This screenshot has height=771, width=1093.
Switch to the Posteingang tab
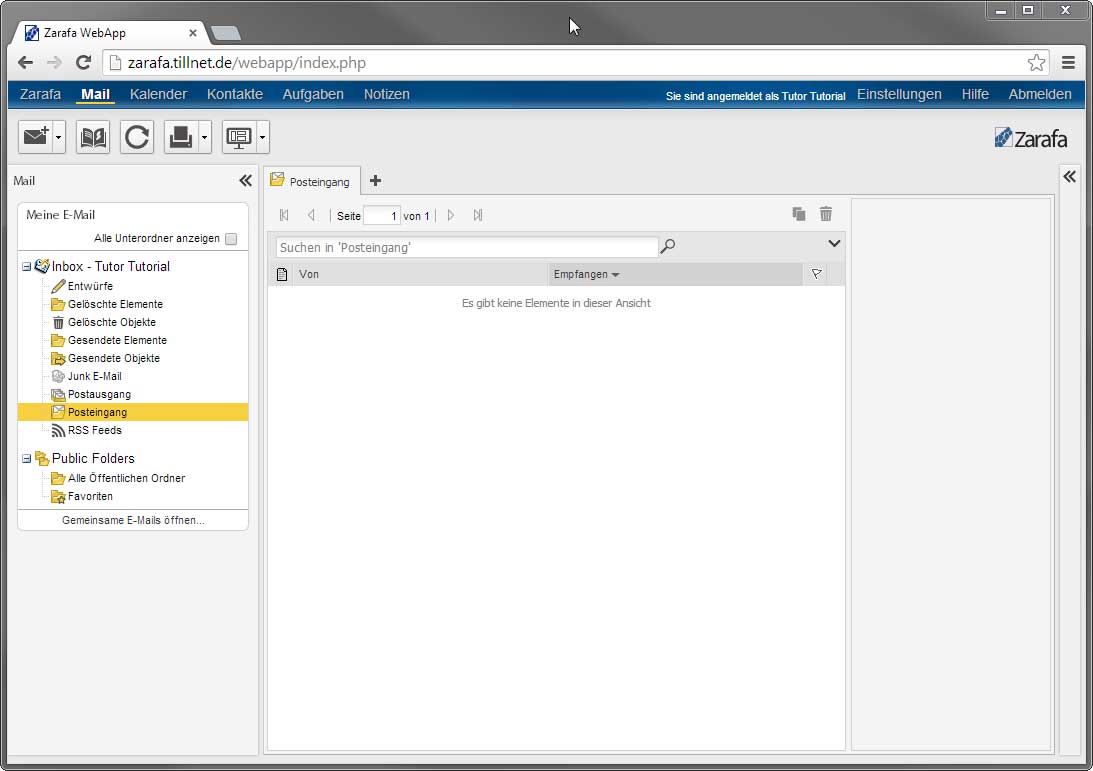click(x=312, y=181)
